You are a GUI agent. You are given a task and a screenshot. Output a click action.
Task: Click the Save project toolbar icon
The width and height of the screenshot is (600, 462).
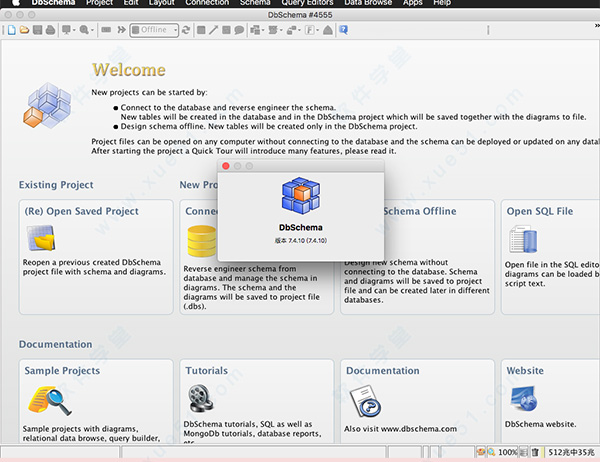coord(37,30)
